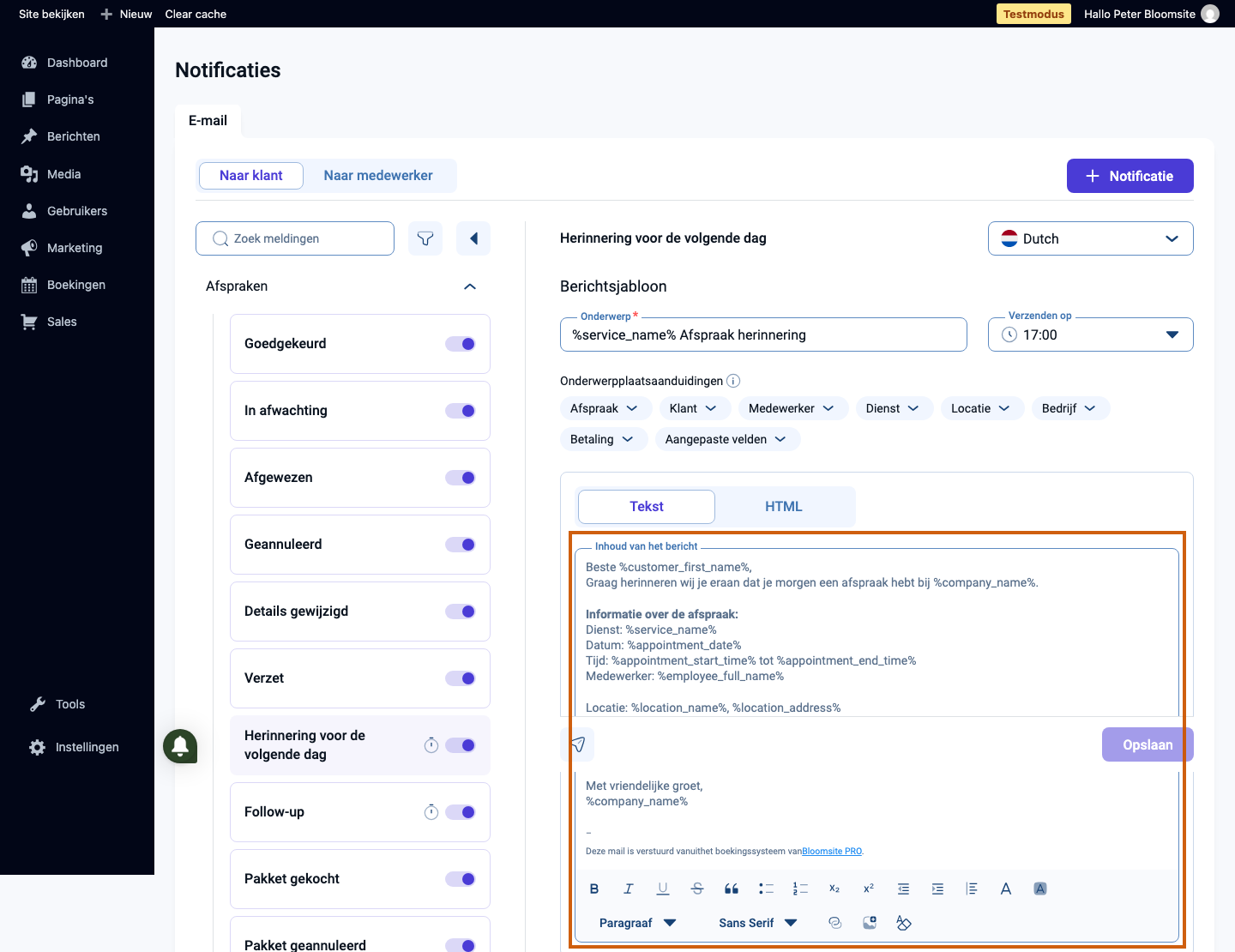Screen dimensions: 1235x952
Task: Toggle the Goedgekeurd notification
Action: tap(461, 344)
